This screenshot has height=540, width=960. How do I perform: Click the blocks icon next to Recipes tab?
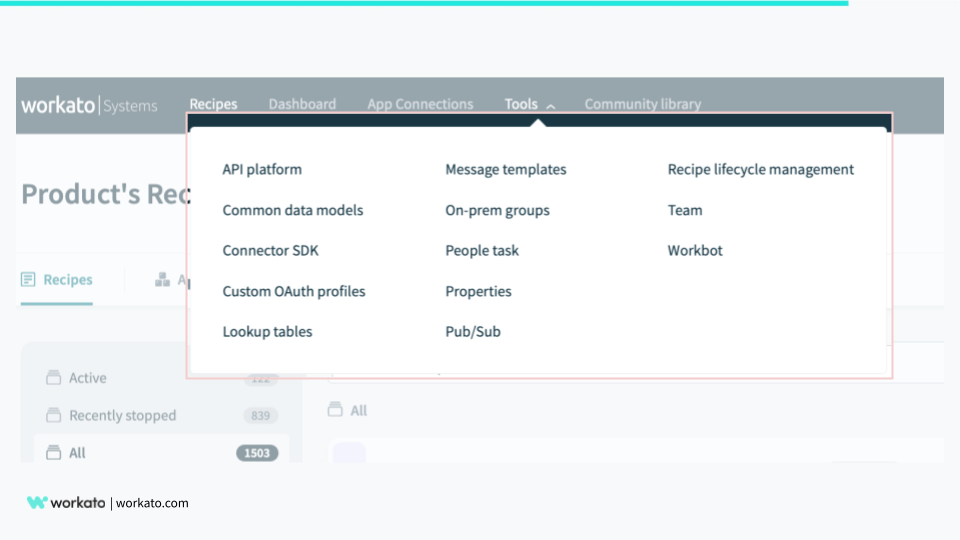pos(162,280)
